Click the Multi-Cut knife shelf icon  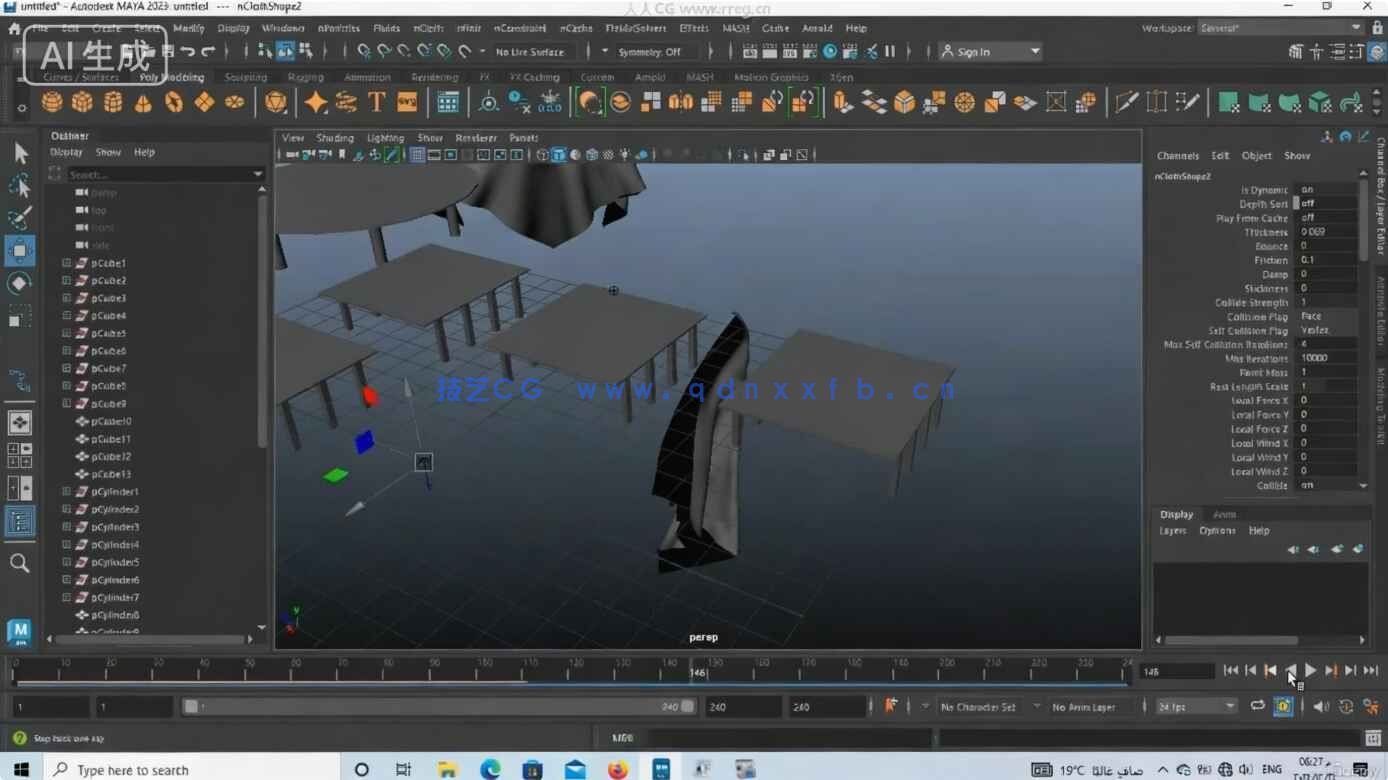(1126, 102)
